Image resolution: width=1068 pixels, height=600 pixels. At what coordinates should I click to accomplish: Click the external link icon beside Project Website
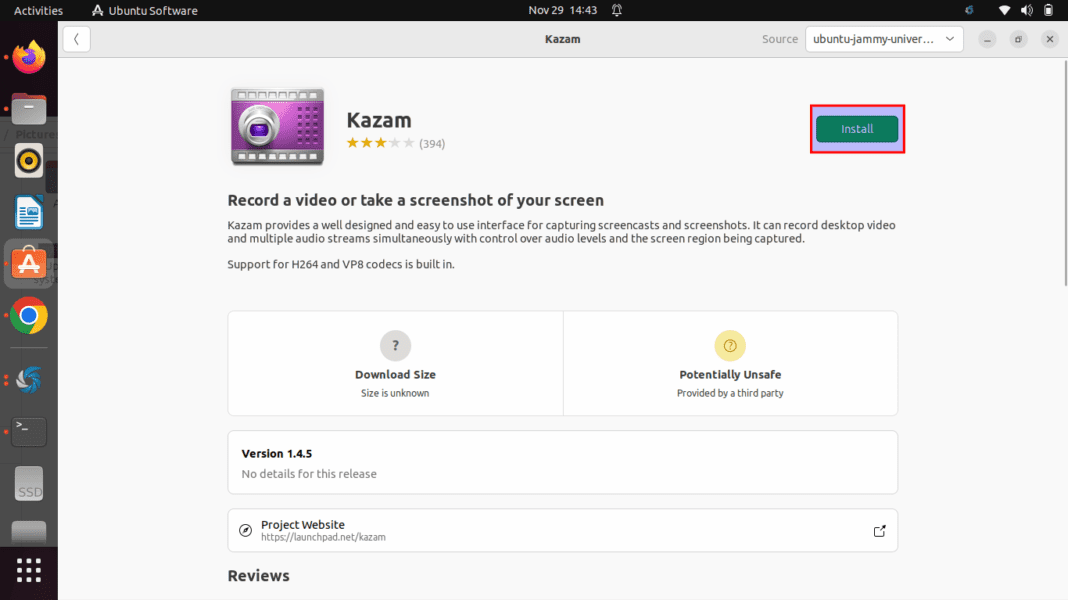coord(879,530)
